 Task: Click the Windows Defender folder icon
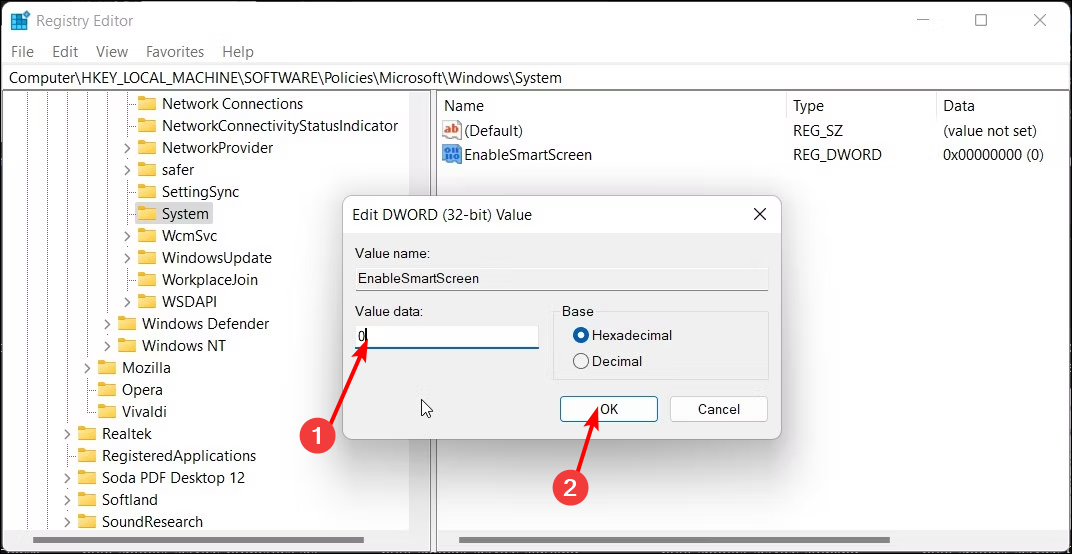pos(127,324)
